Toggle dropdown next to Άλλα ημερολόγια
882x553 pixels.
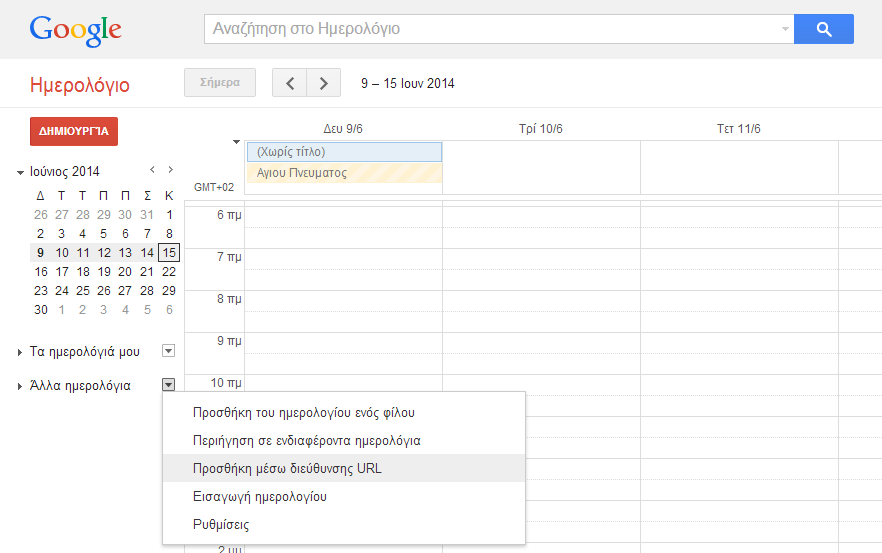(x=168, y=385)
